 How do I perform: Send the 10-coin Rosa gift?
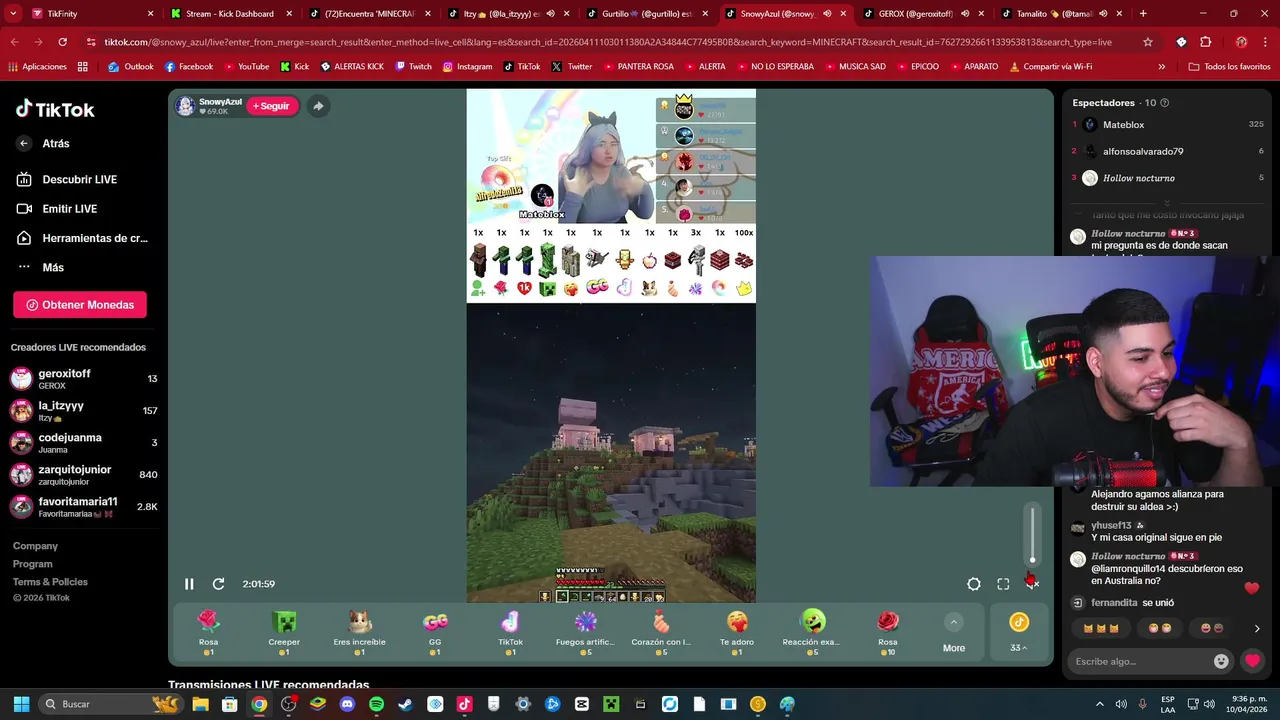(x=888, y=633)
